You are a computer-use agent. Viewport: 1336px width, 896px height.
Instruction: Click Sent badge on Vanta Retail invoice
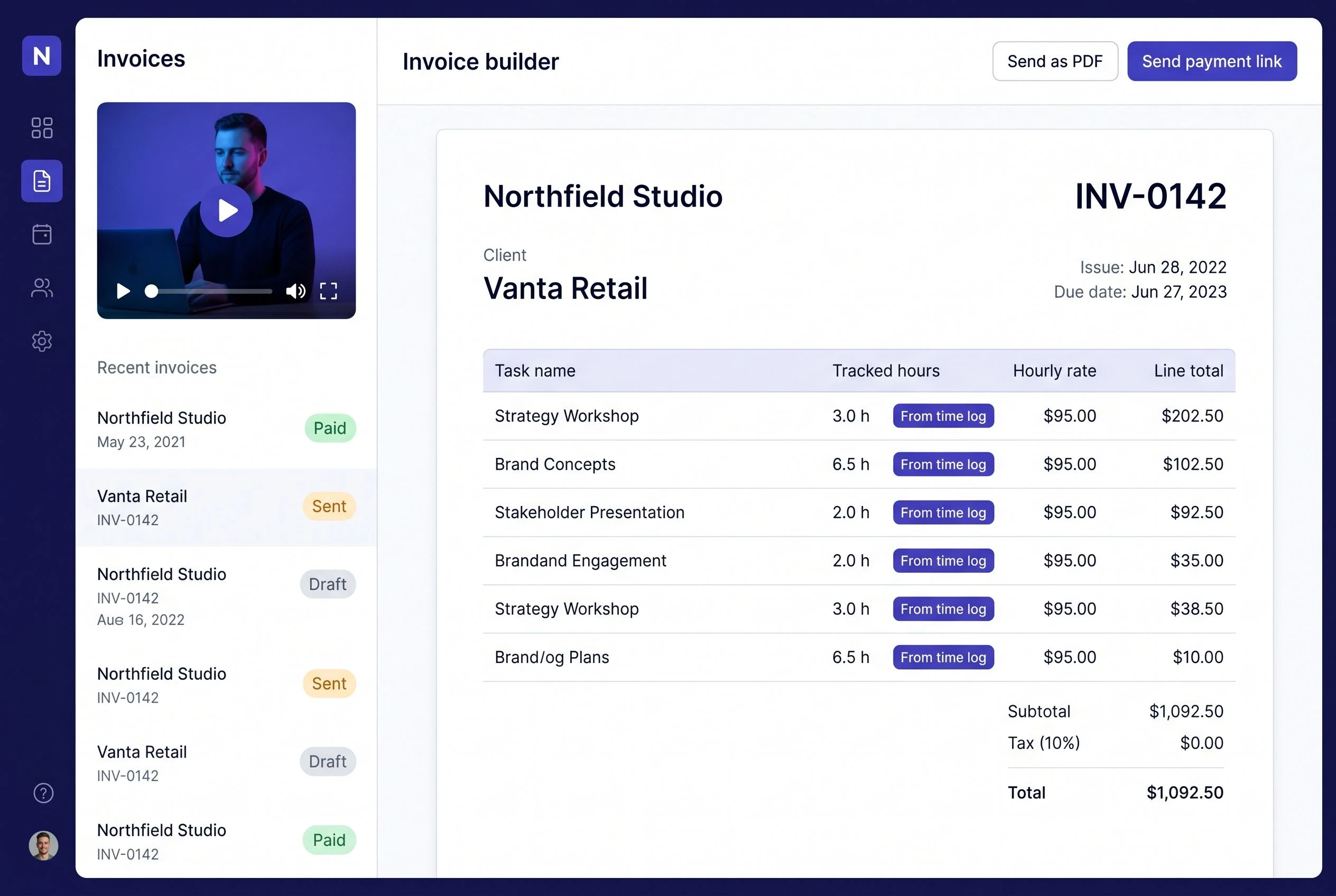329,506
